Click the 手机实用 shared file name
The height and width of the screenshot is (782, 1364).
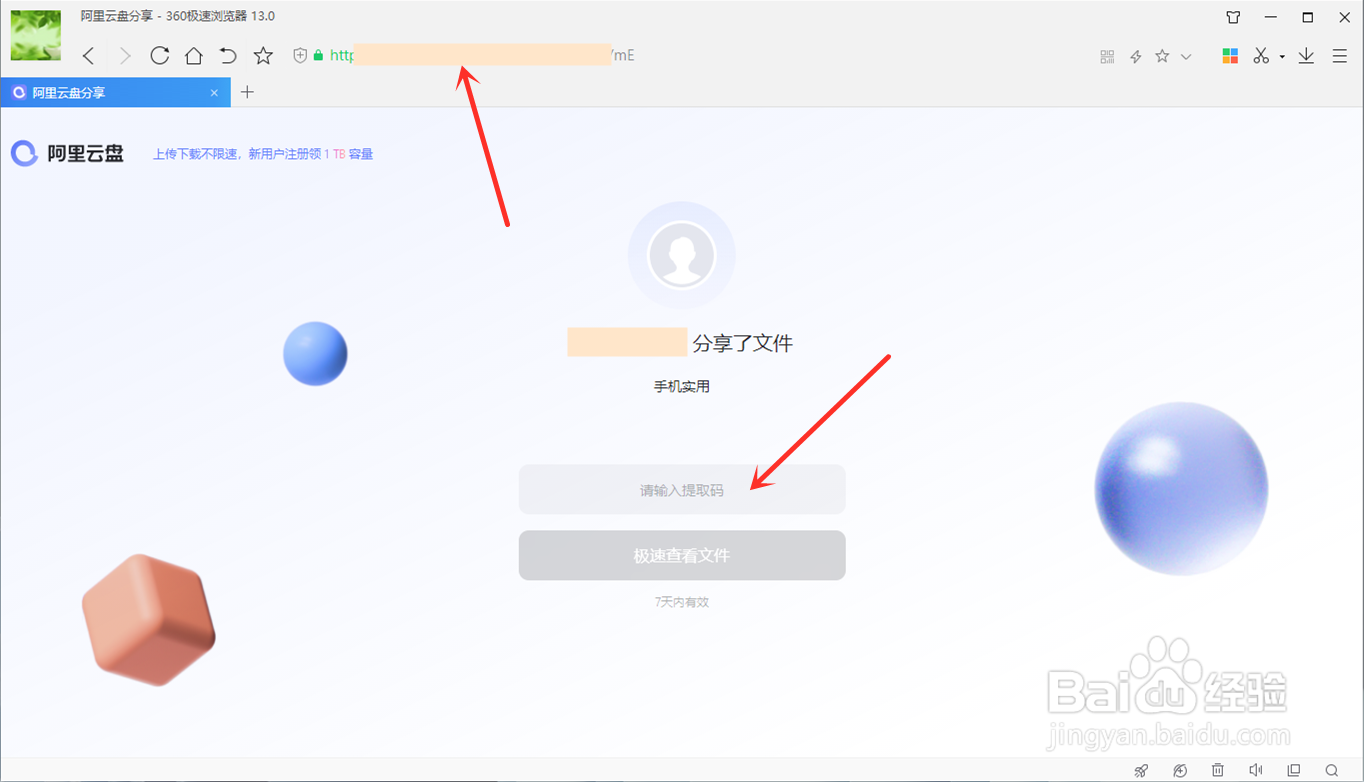pos(682,386)
